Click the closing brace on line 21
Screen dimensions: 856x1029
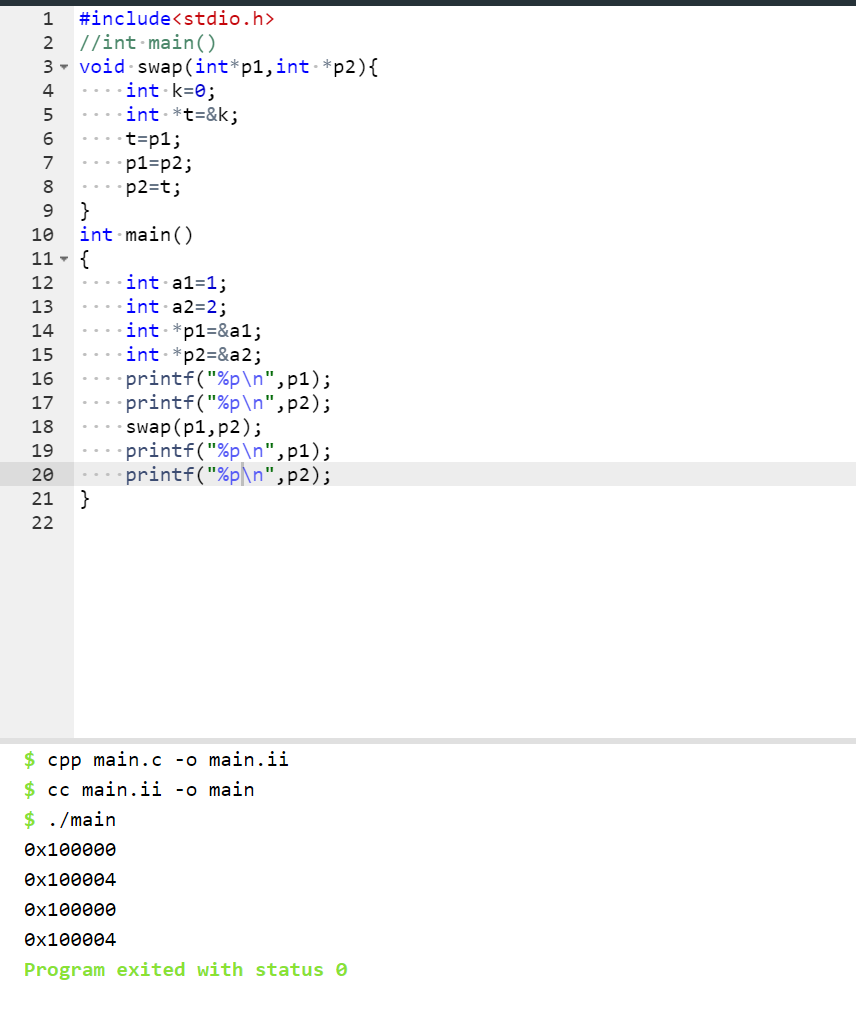(85, 499)
